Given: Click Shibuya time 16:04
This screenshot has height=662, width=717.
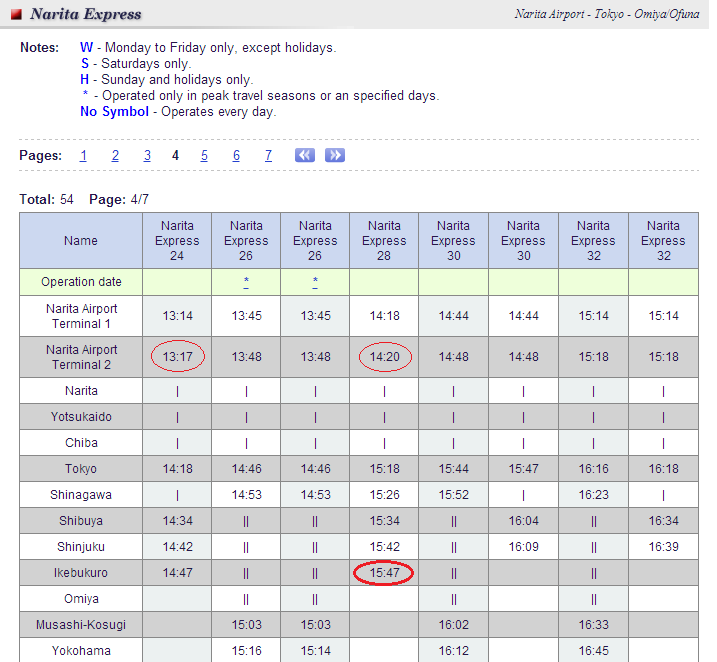Looking at the screenshot, I should [x=524, y=521].
